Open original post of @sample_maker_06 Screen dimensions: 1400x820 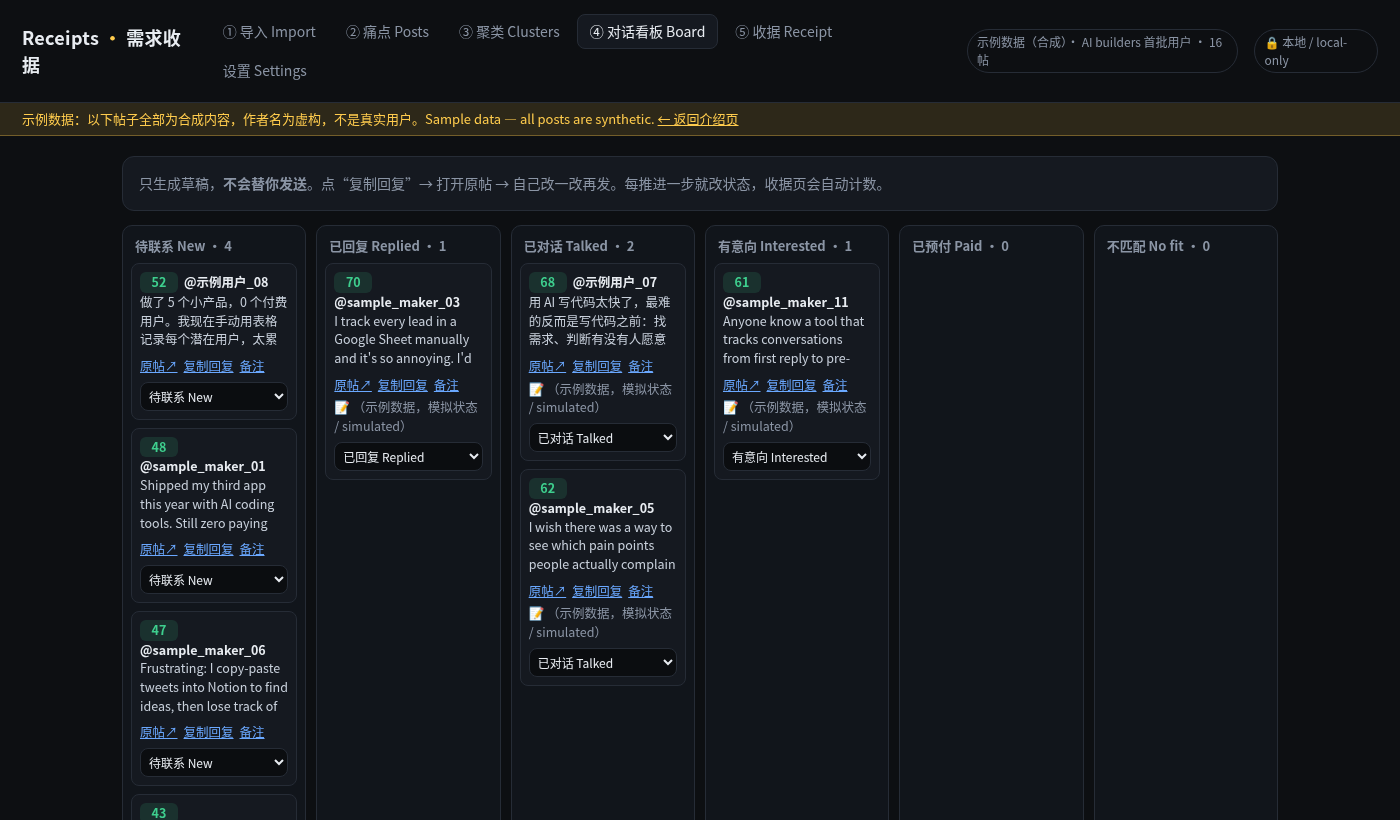tap(158, 733)
